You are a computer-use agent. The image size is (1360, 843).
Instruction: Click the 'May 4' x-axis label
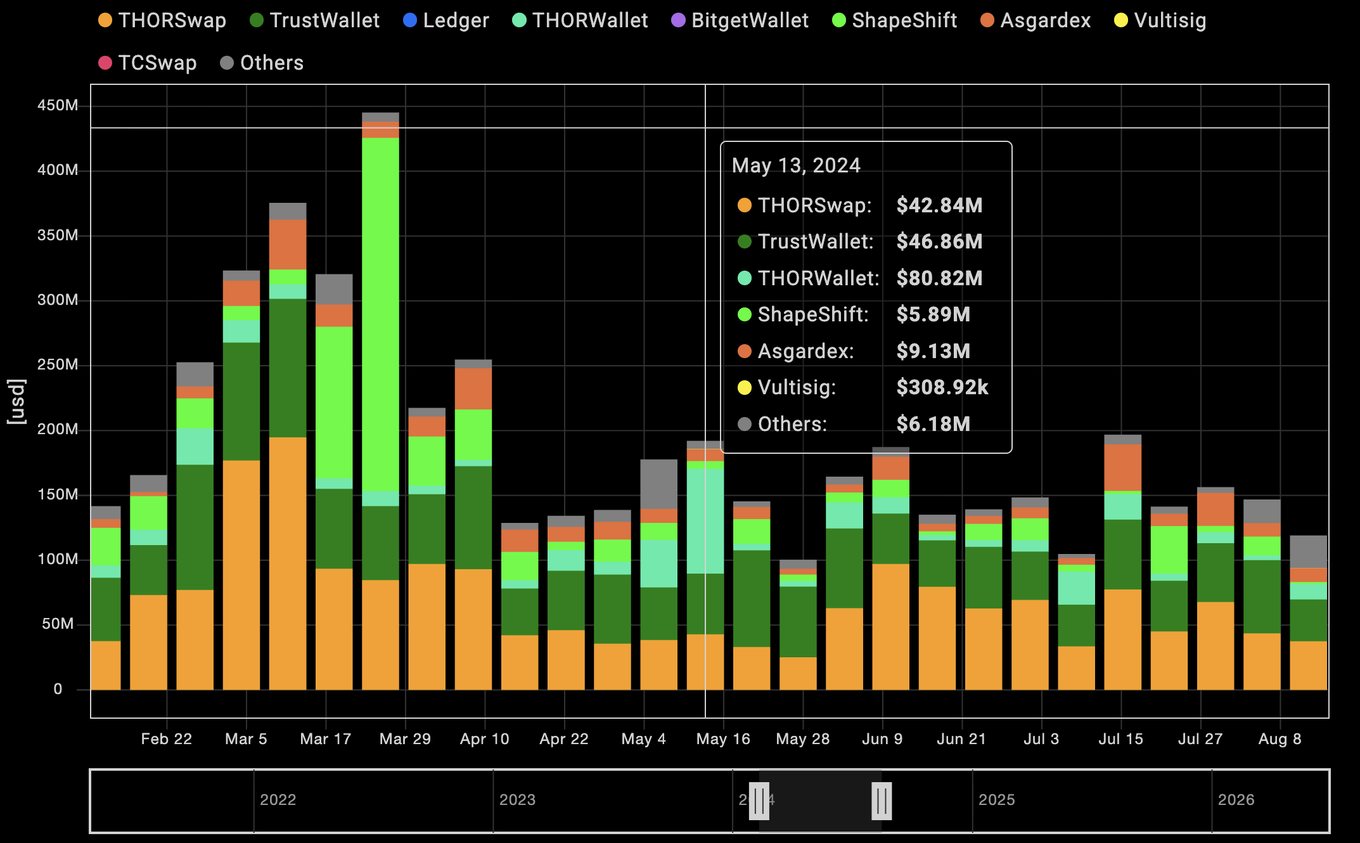644,739
